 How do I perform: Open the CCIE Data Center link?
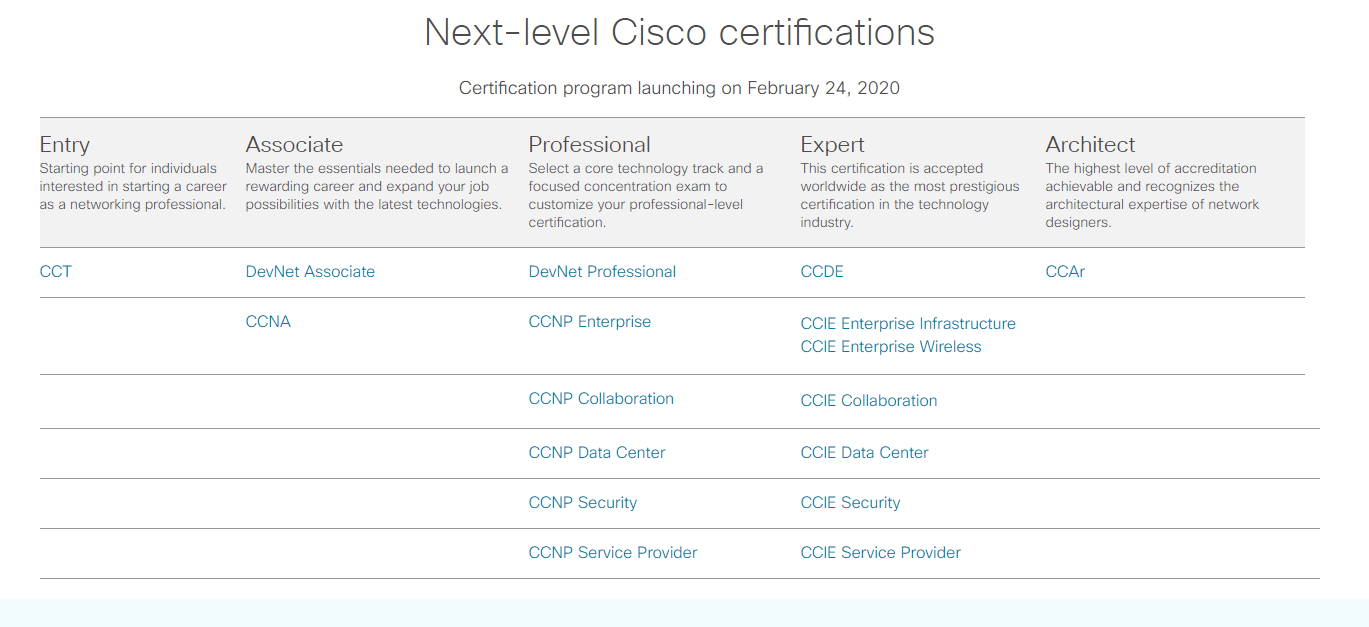tap(865, 453)
